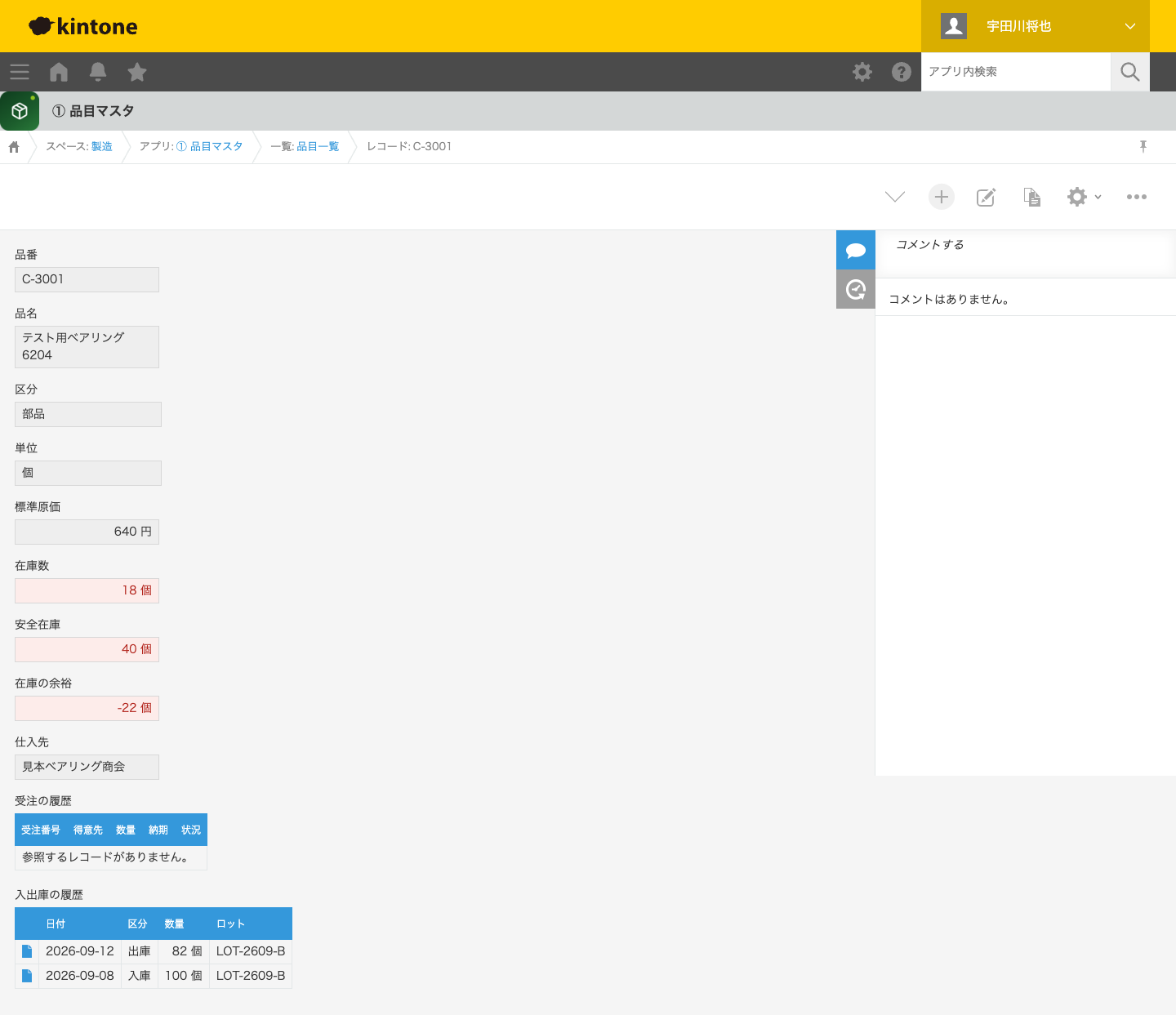1176x1015 pixels.
Task: Open the record settings gear dropdown
Action: (1084, 197)
